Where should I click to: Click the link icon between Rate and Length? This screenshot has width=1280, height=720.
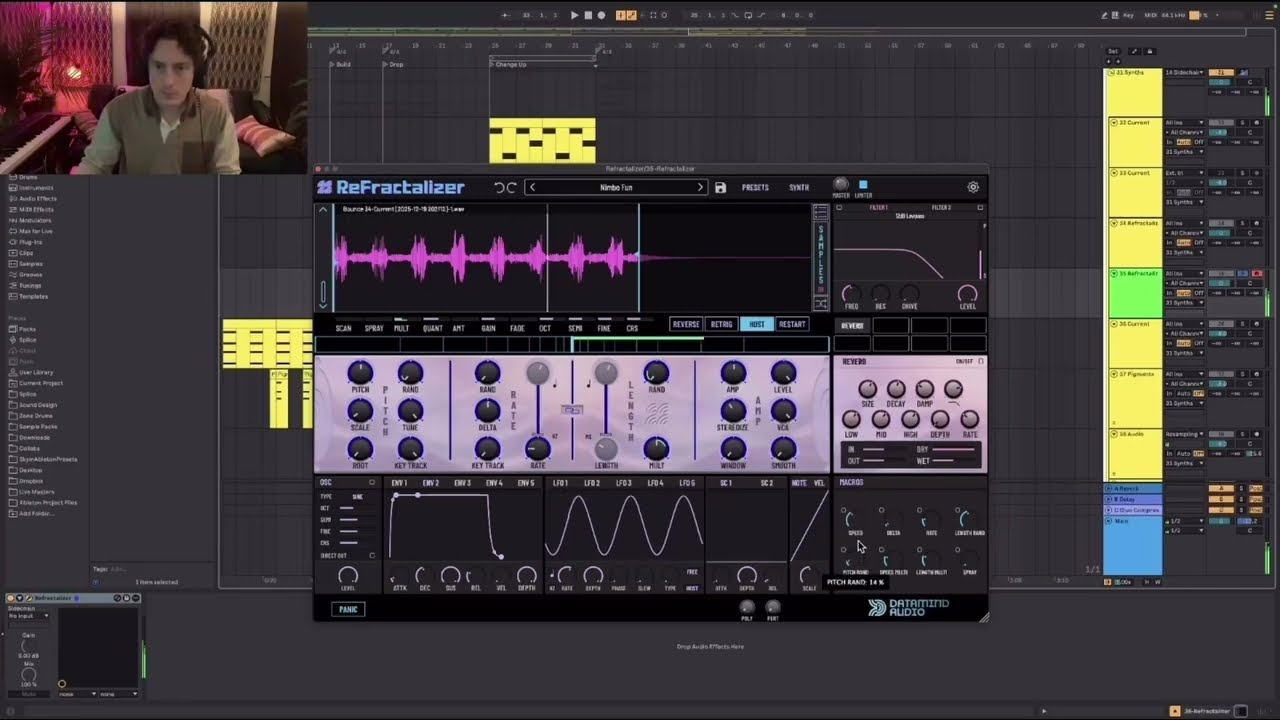pyautogui.click(x=571, y=410)
